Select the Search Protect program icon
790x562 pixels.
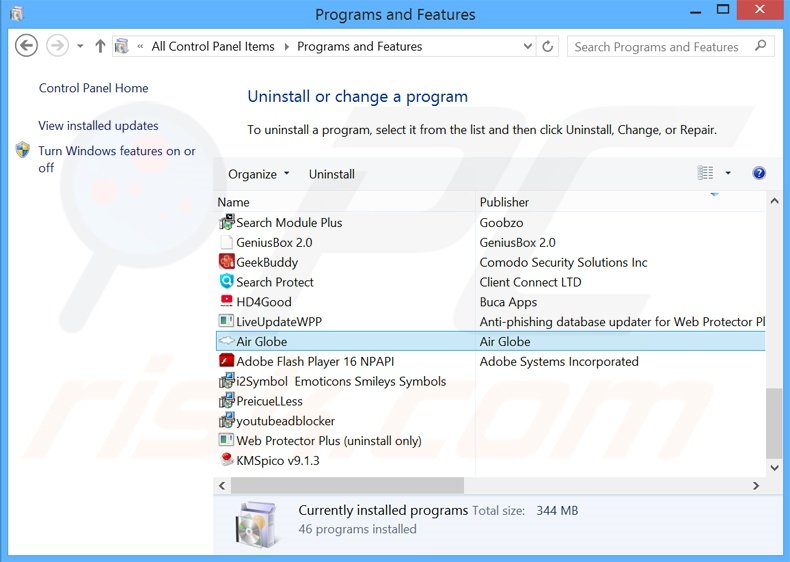coord(226,282)
